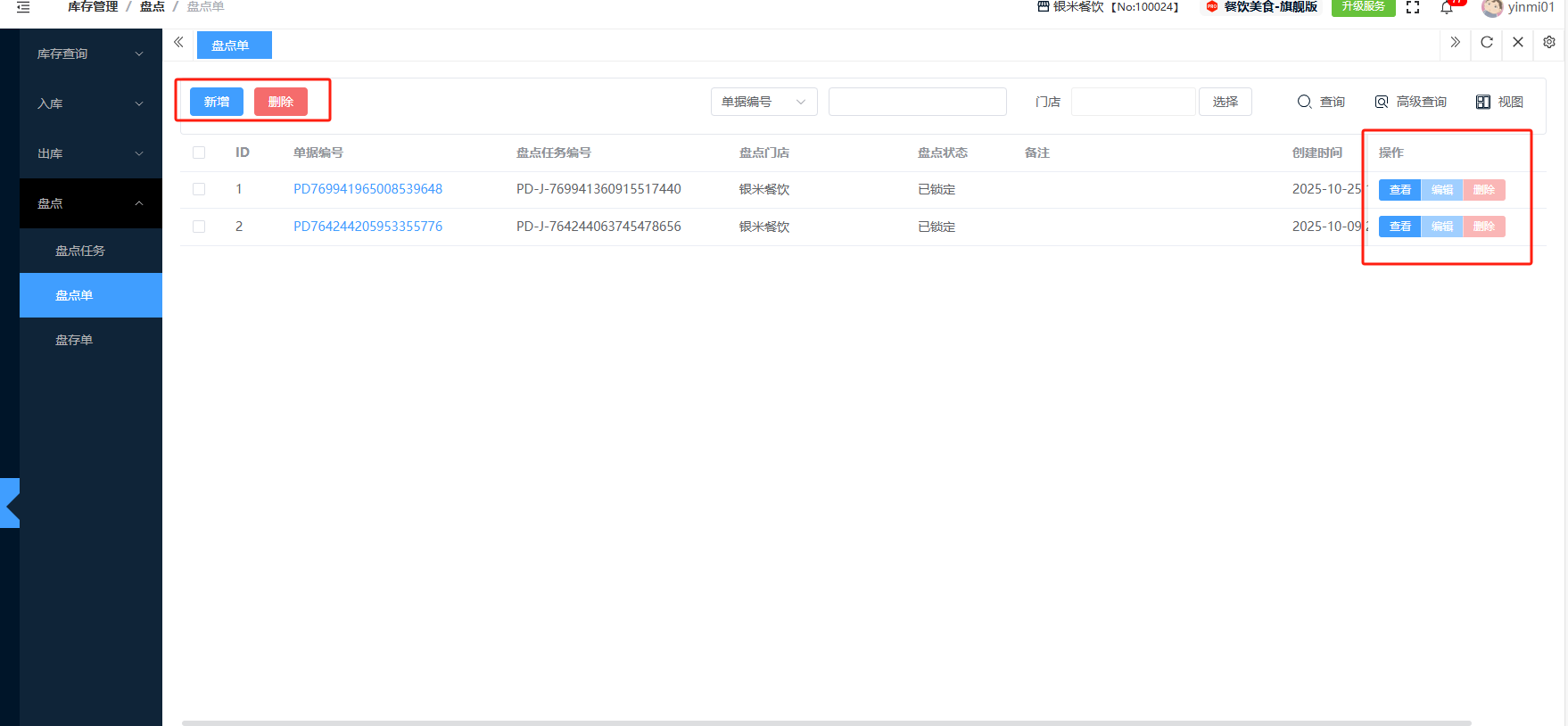This screenshot has width=1568, height=726.
Task: Open 盘点任务 in the sidebar
Action: point(80,251)
